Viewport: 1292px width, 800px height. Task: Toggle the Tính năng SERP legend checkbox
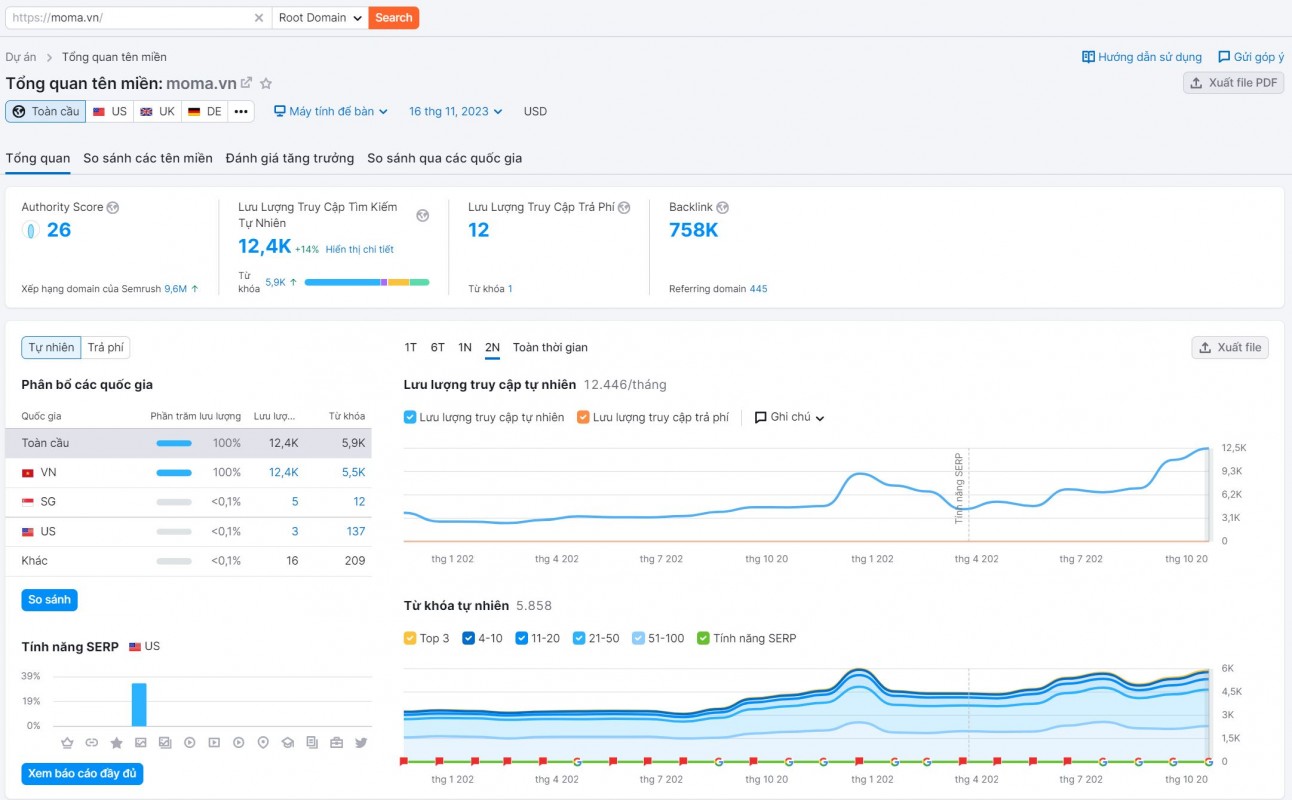(703, 638)
